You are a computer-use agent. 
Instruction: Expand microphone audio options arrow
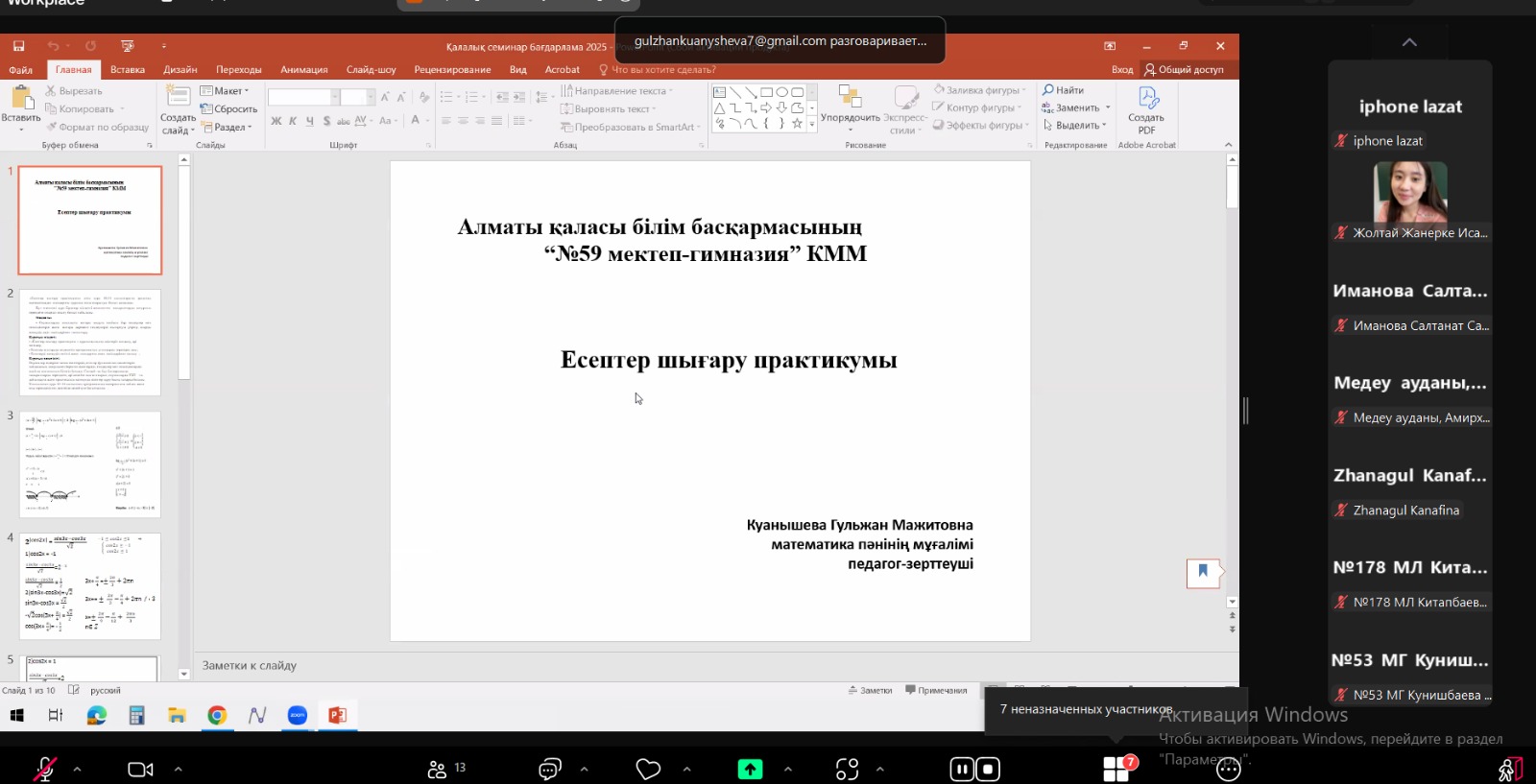pos(77,769)
